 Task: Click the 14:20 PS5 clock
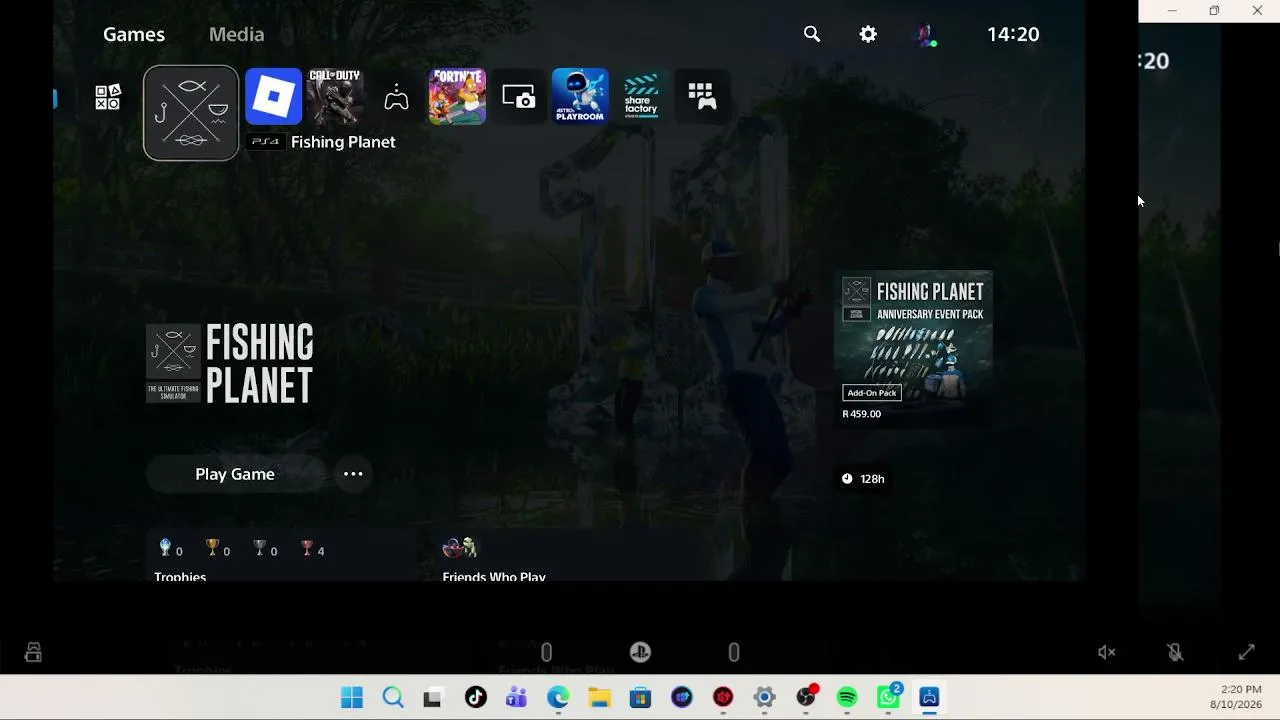point(1013,34)
